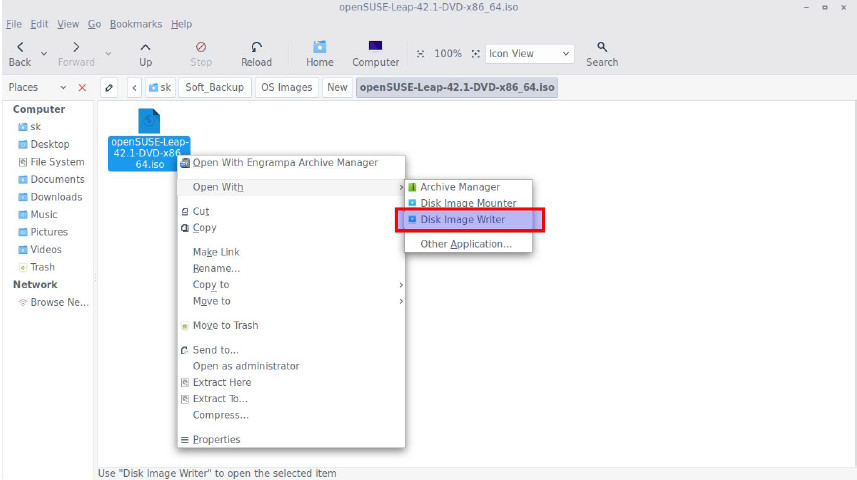The width and height of the screenshot is (857, 480).
Task: Choose Send to in context menu
Action: pos(291,350)
